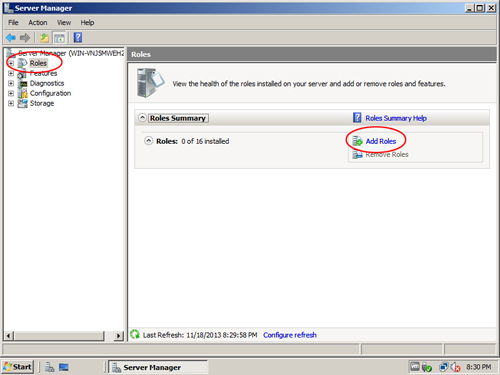The width and height of the screenshot is (500, 375).
Task: Click the Remove Roles link
Action: click(387, 155)
